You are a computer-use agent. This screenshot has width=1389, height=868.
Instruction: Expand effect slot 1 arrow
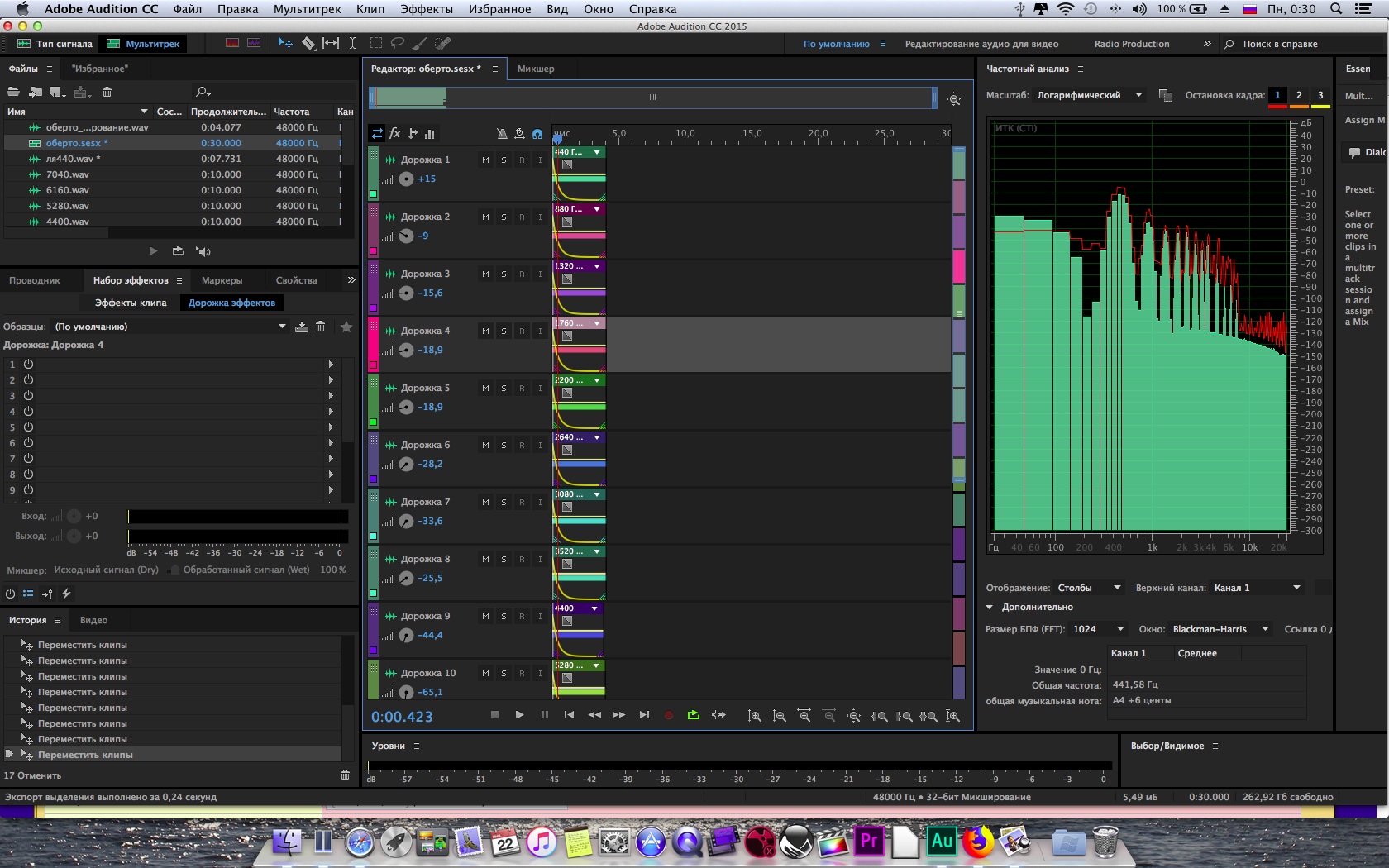[x=331, y=364]
